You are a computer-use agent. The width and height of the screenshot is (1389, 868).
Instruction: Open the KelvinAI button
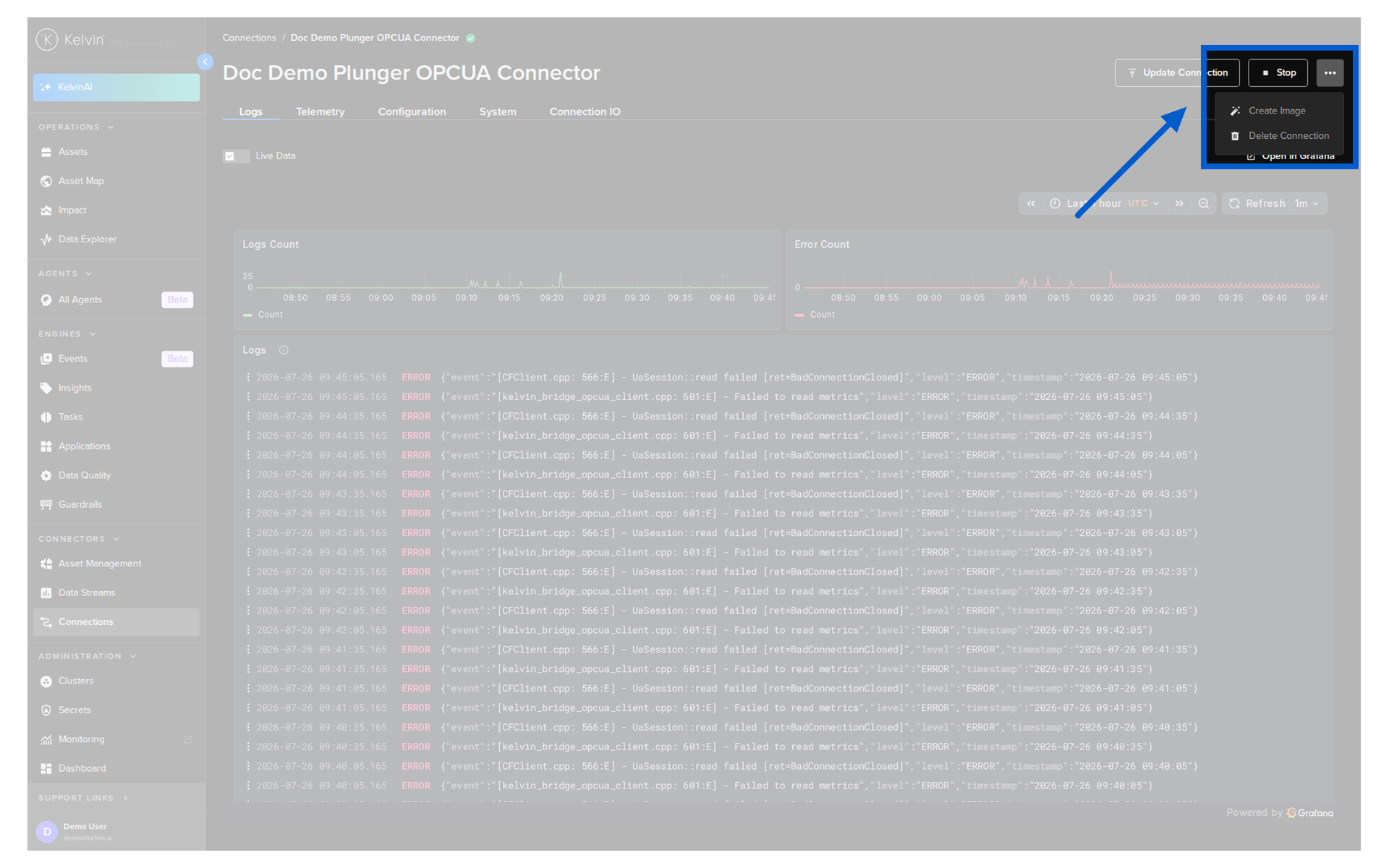click(x=116, y=88)
